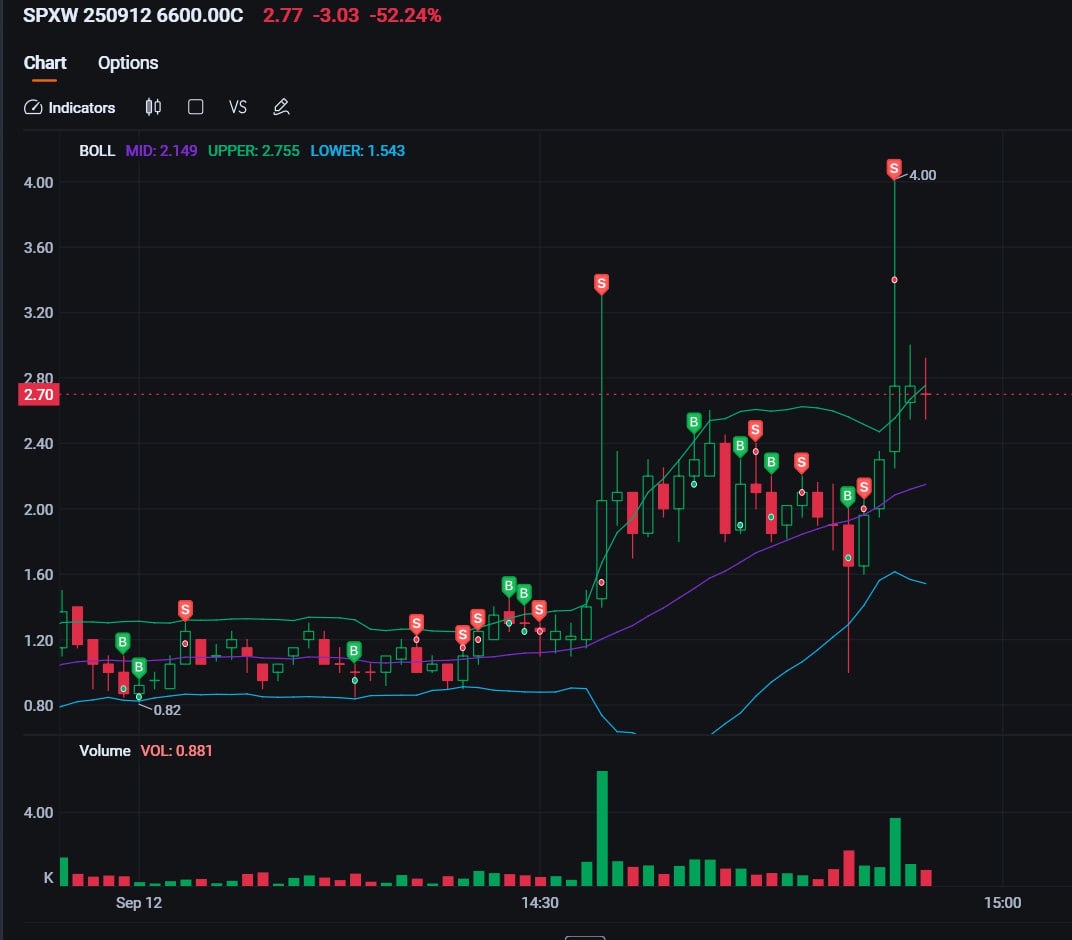Viewport: 1072px width, 940px height.
Task: Open the VS compare tool
Action: pyautogui.click(x=238, y=107)
